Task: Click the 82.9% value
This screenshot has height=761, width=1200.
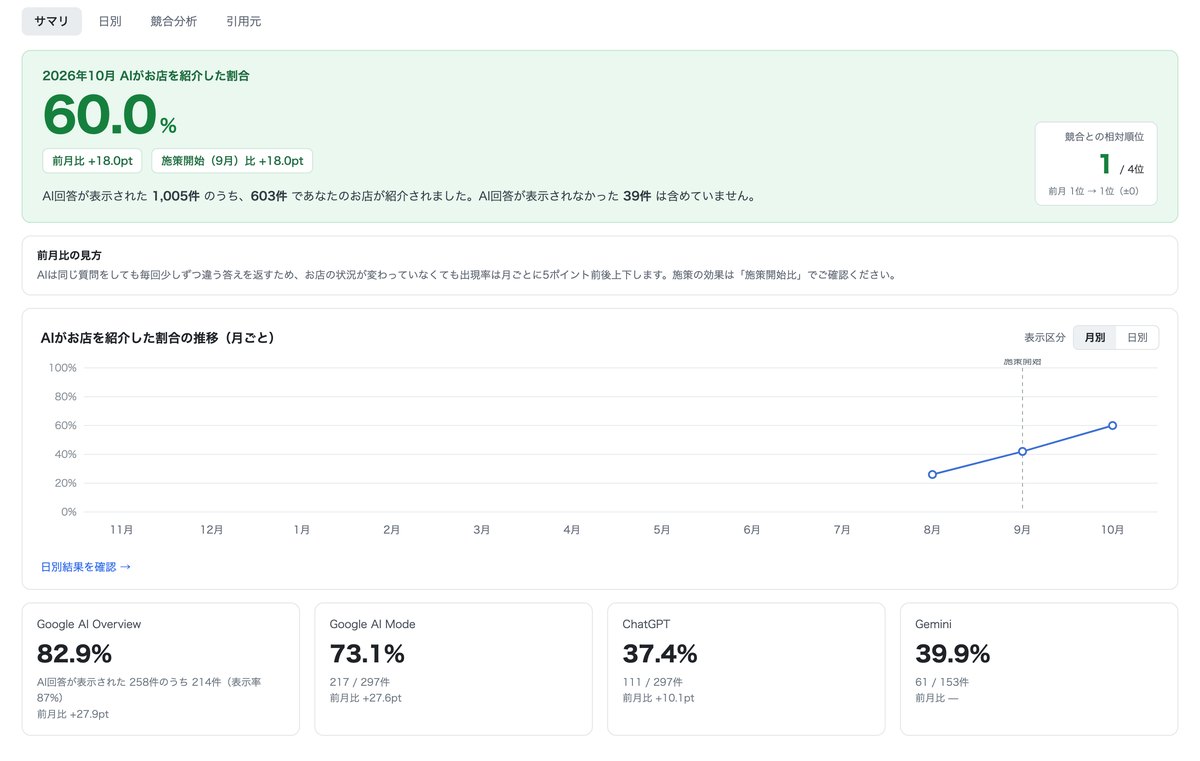Action: click(74, 654)
